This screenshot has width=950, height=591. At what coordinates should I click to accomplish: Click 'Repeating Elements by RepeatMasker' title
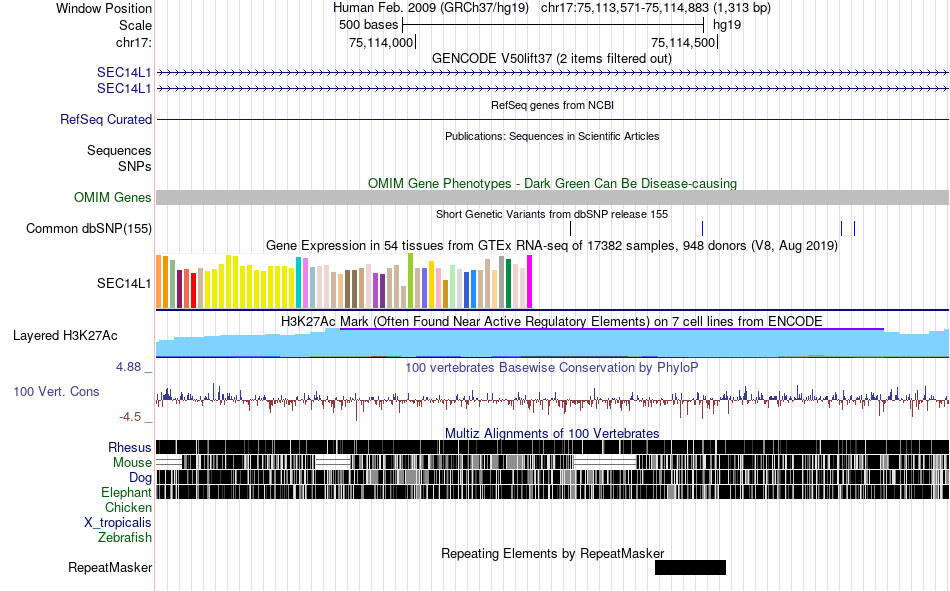553,553
